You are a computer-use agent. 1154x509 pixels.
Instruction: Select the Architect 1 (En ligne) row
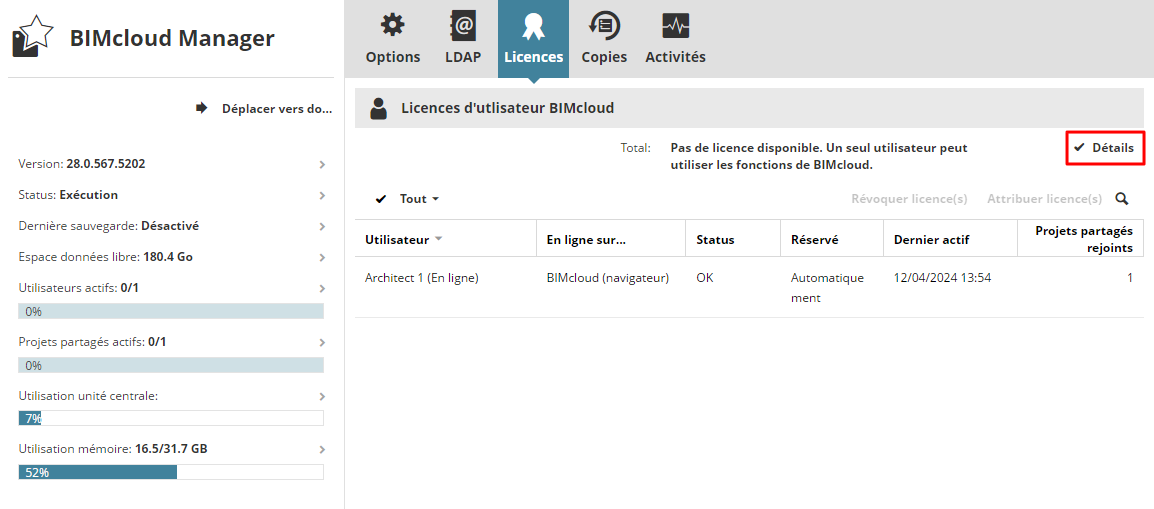point(749,288)
